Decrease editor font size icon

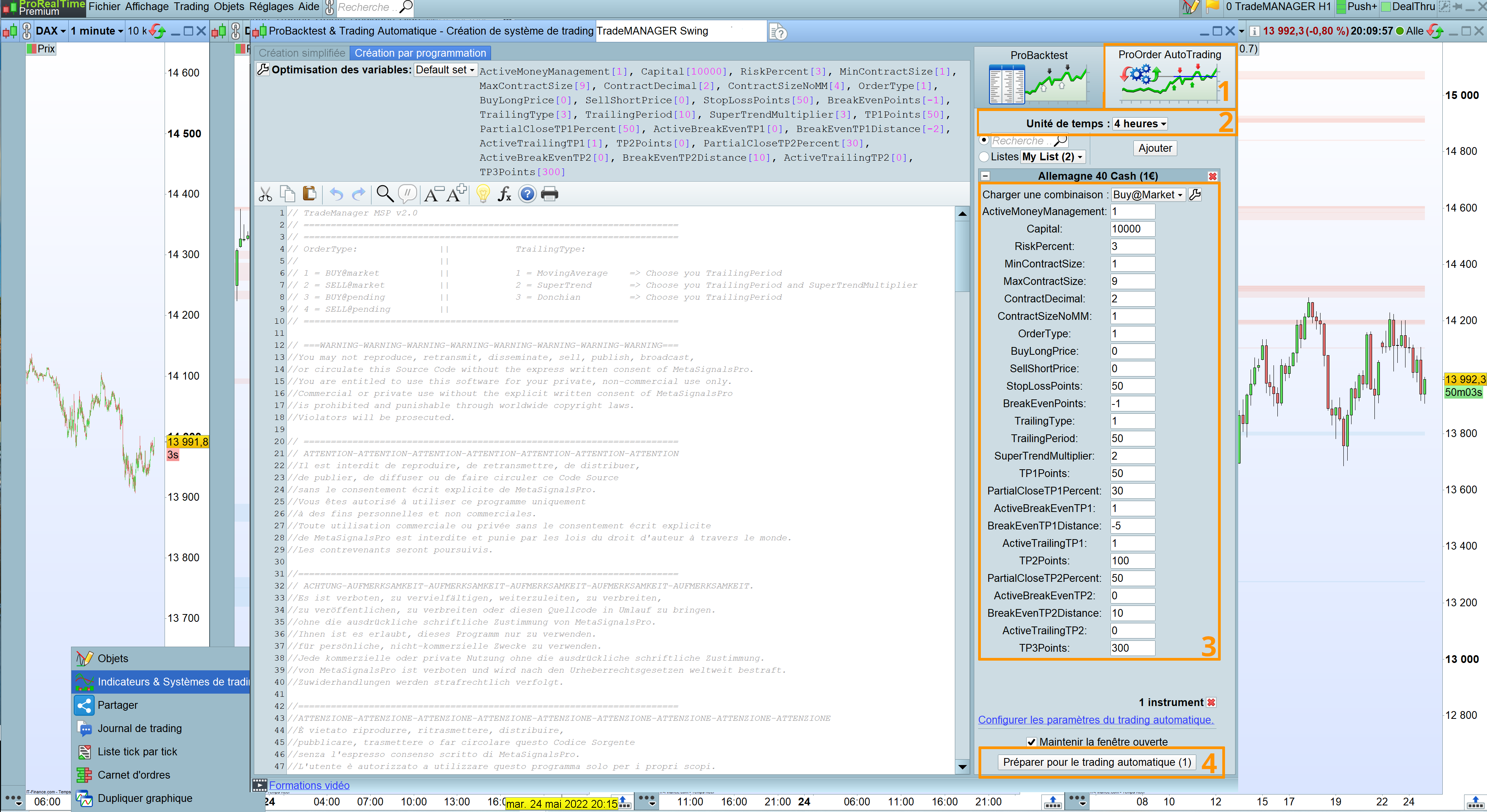(434, 194)
